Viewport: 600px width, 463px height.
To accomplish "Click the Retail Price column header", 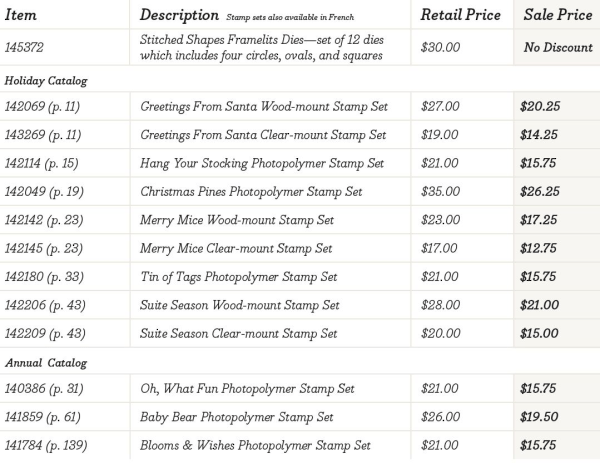I will (460, 15).
